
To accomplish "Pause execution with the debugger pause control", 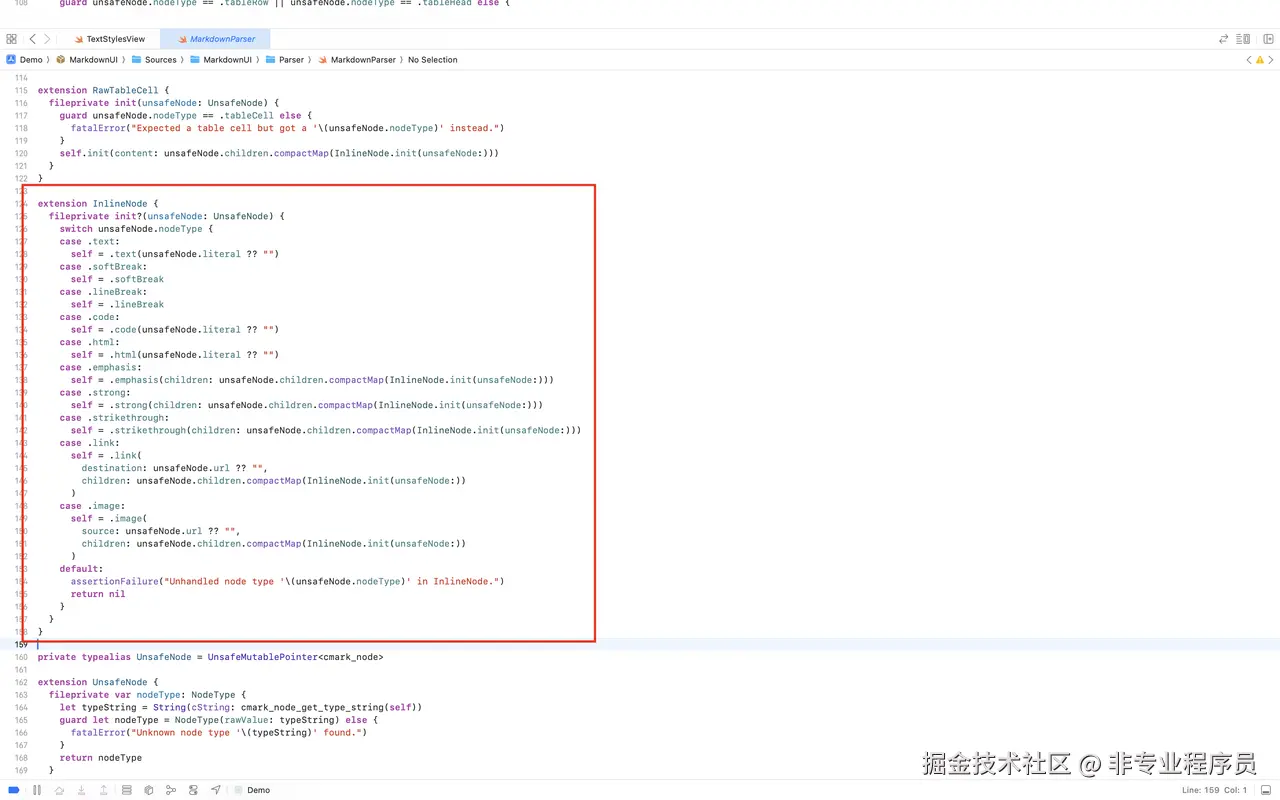I will pos(37,790).
